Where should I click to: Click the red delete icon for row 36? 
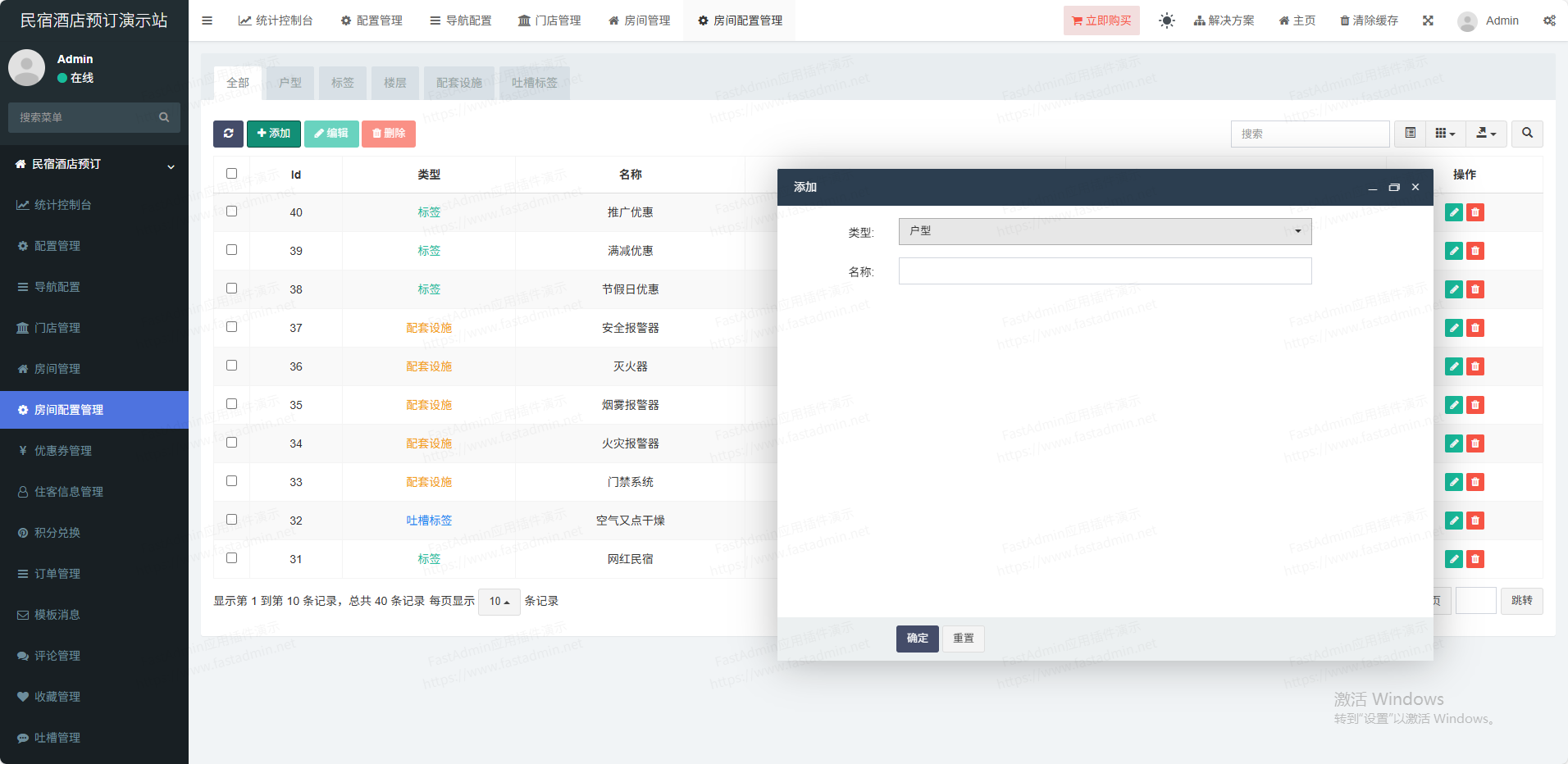[x=1475, y=366]
